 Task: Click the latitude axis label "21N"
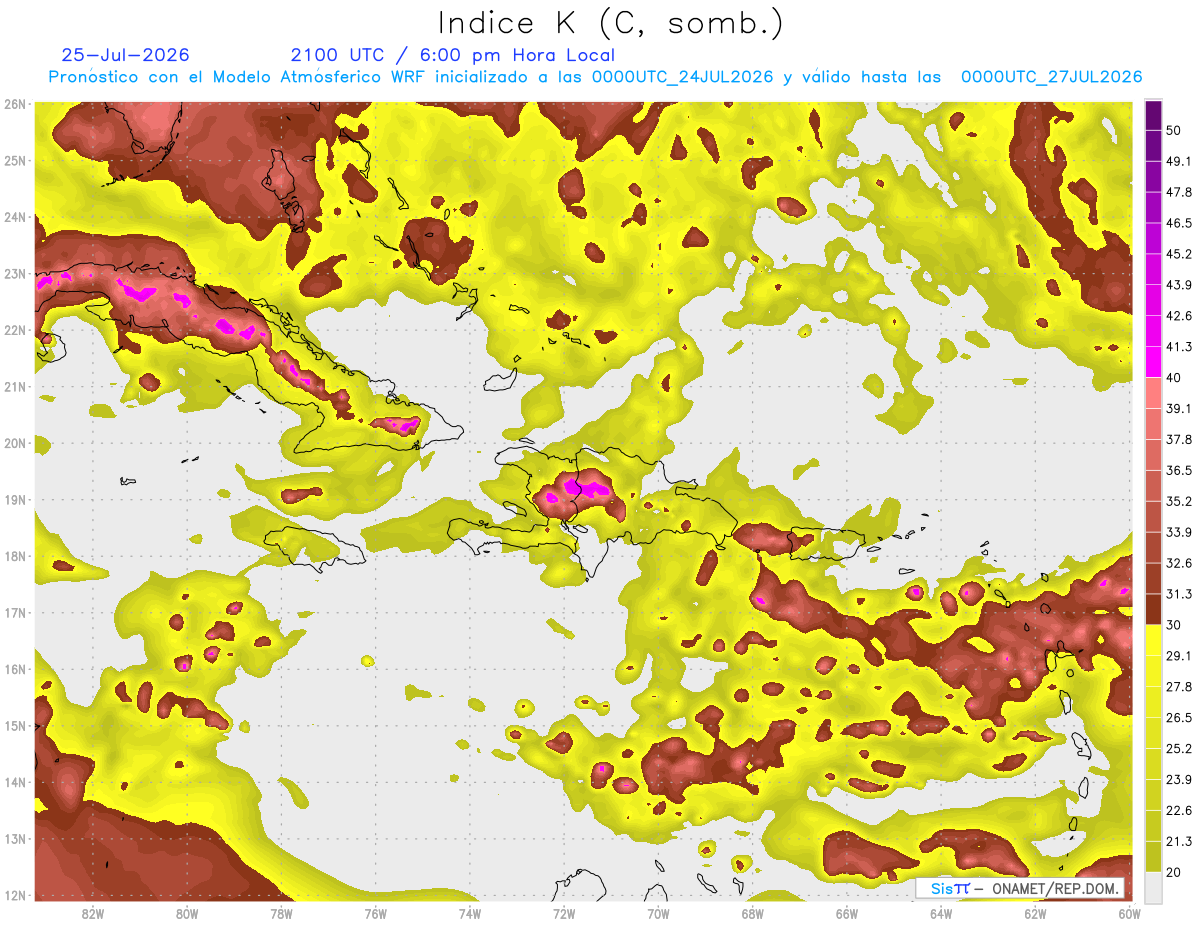pyautogui.click(x=15, y=387)
